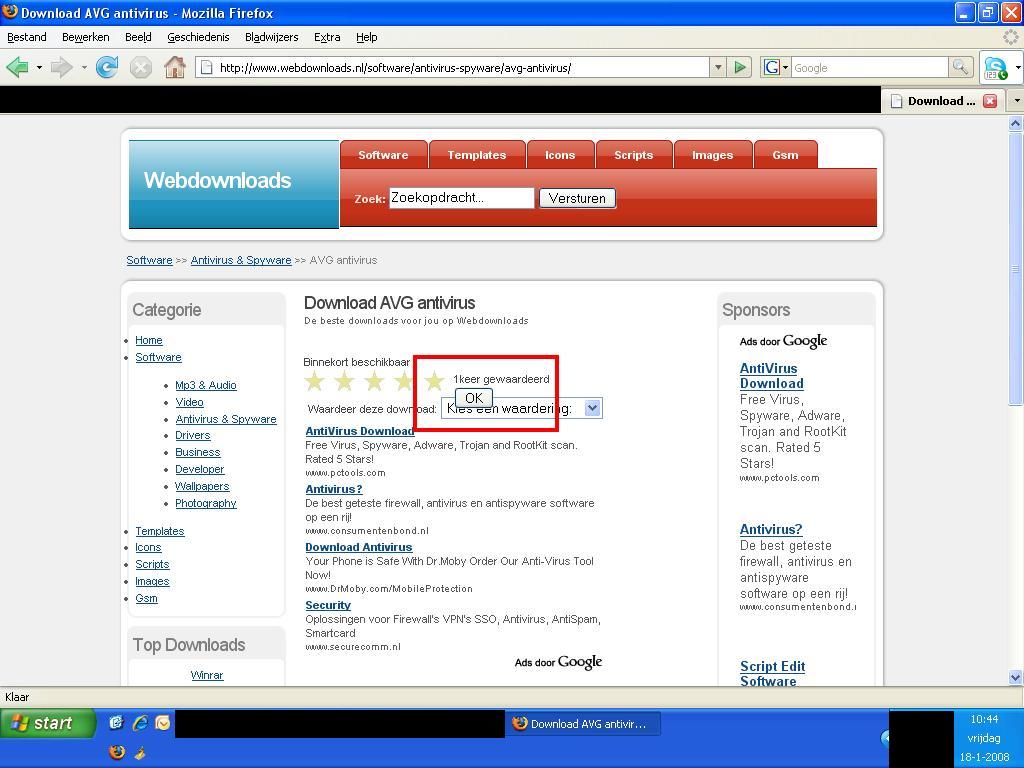Click the second rating star
The image size is (1024, 768).
coord(345,381)
